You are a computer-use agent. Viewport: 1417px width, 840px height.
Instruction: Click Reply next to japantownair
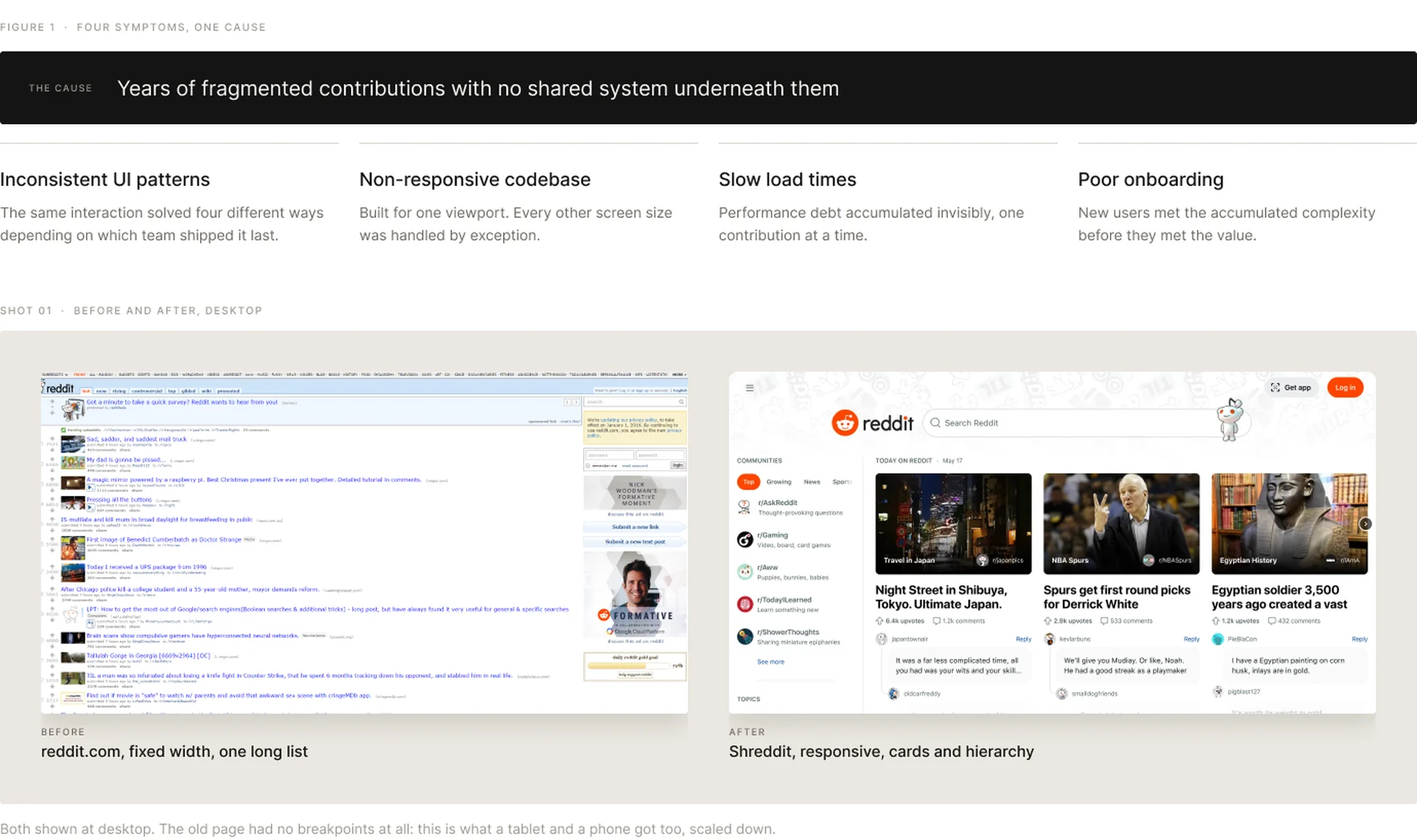click(1023, 638)
